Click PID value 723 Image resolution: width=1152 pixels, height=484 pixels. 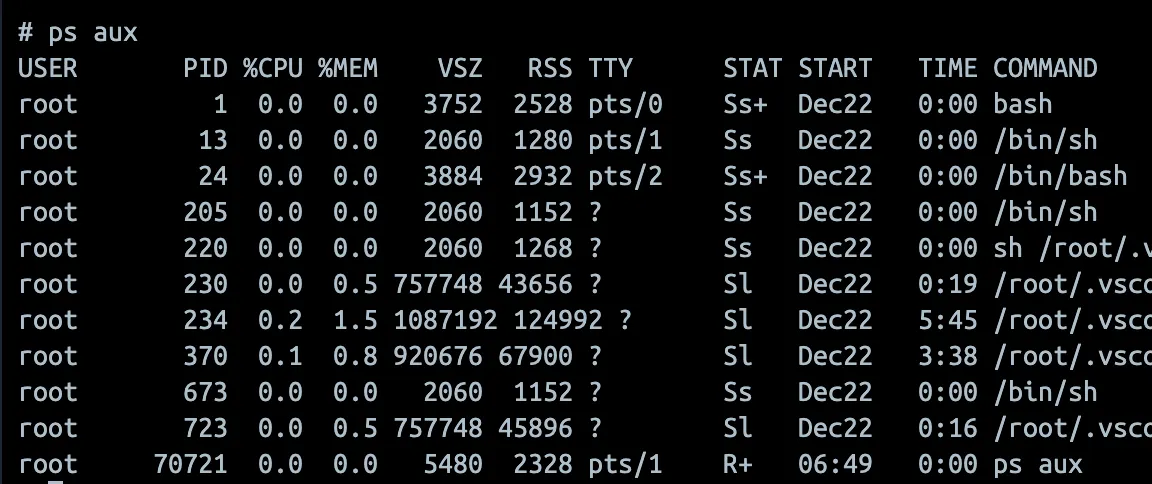point(206,428)
